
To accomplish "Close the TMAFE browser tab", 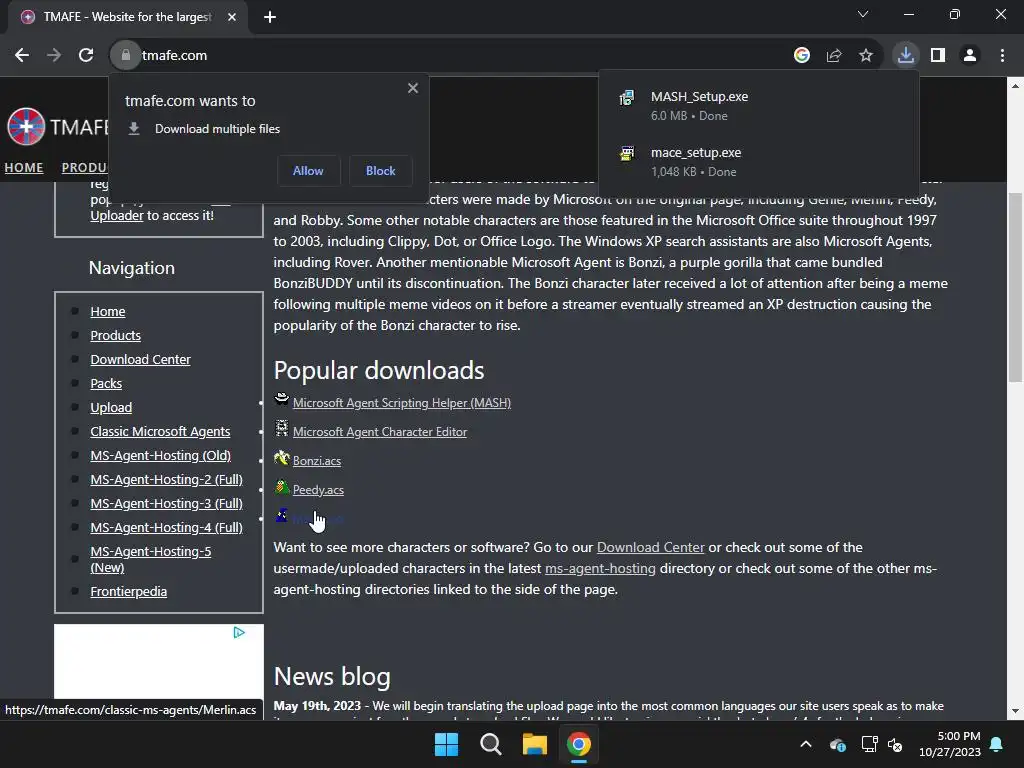I will coord(232,17).
